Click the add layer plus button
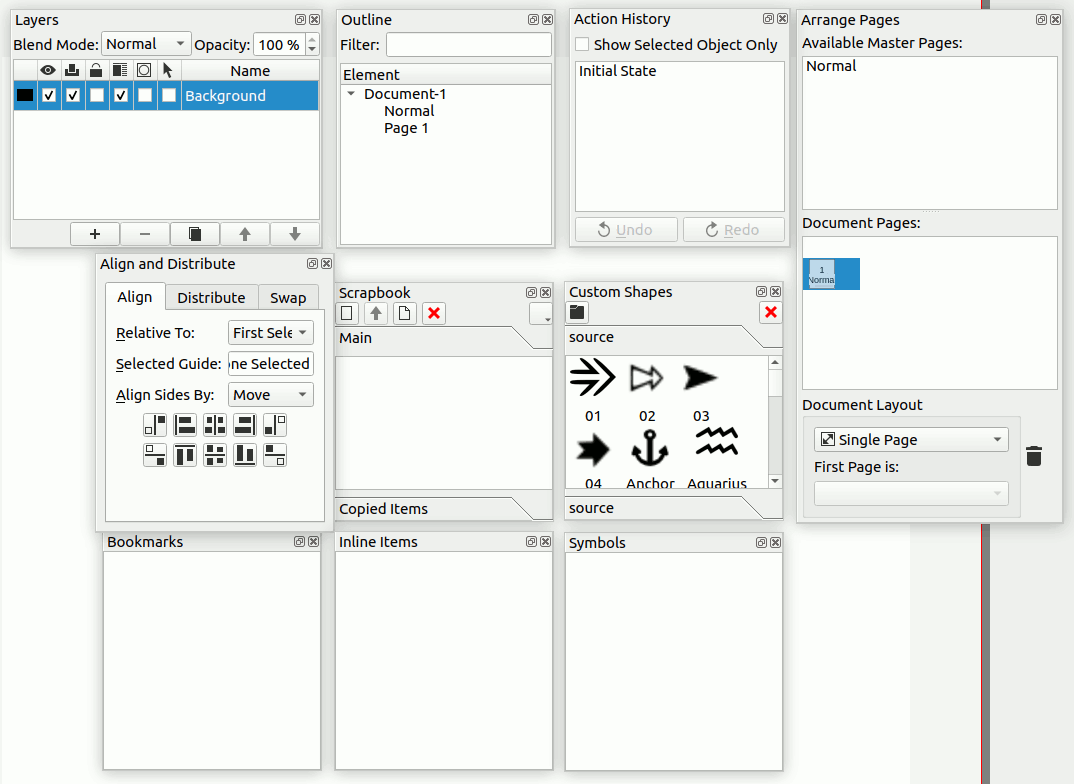The height and width of the screenshot is (784, 1074). [x=95, y=234]
